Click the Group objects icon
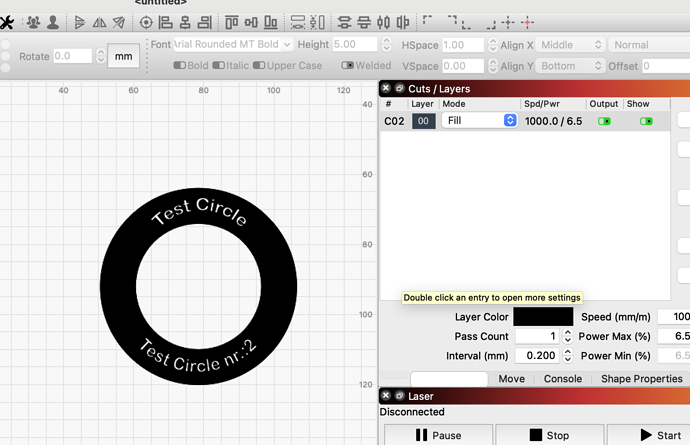 (33, 22)
